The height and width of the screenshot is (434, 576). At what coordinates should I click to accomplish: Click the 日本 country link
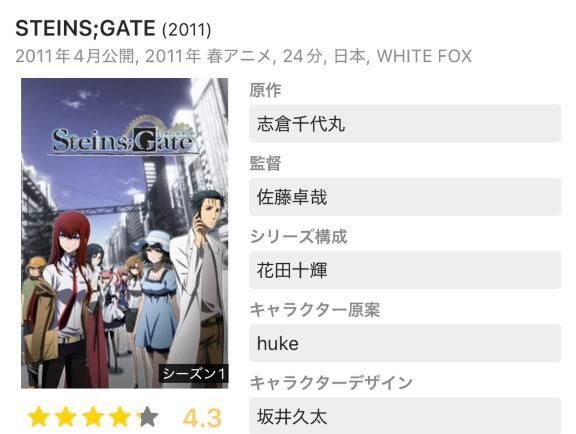click(x=349, y=56)
